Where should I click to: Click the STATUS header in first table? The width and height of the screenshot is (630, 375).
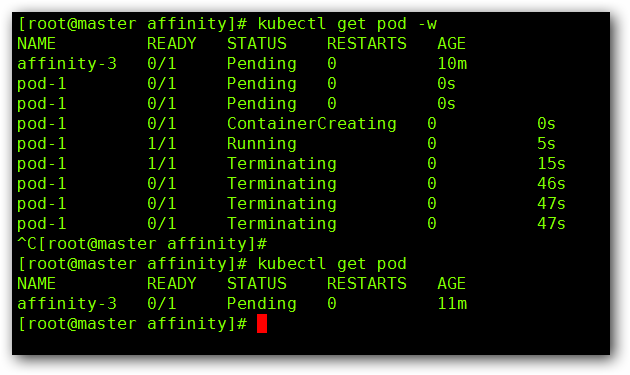257,43
